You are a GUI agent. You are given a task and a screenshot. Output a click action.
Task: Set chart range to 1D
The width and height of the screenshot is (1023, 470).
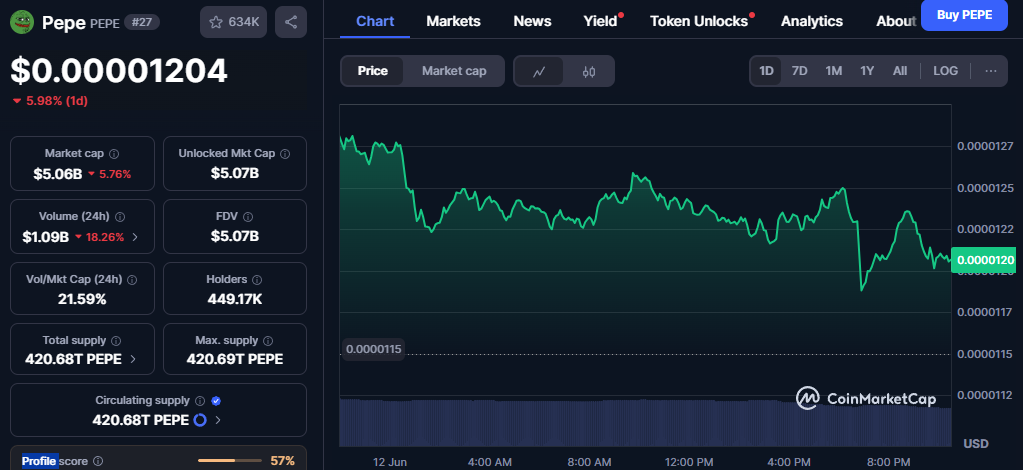pos(767,70)
